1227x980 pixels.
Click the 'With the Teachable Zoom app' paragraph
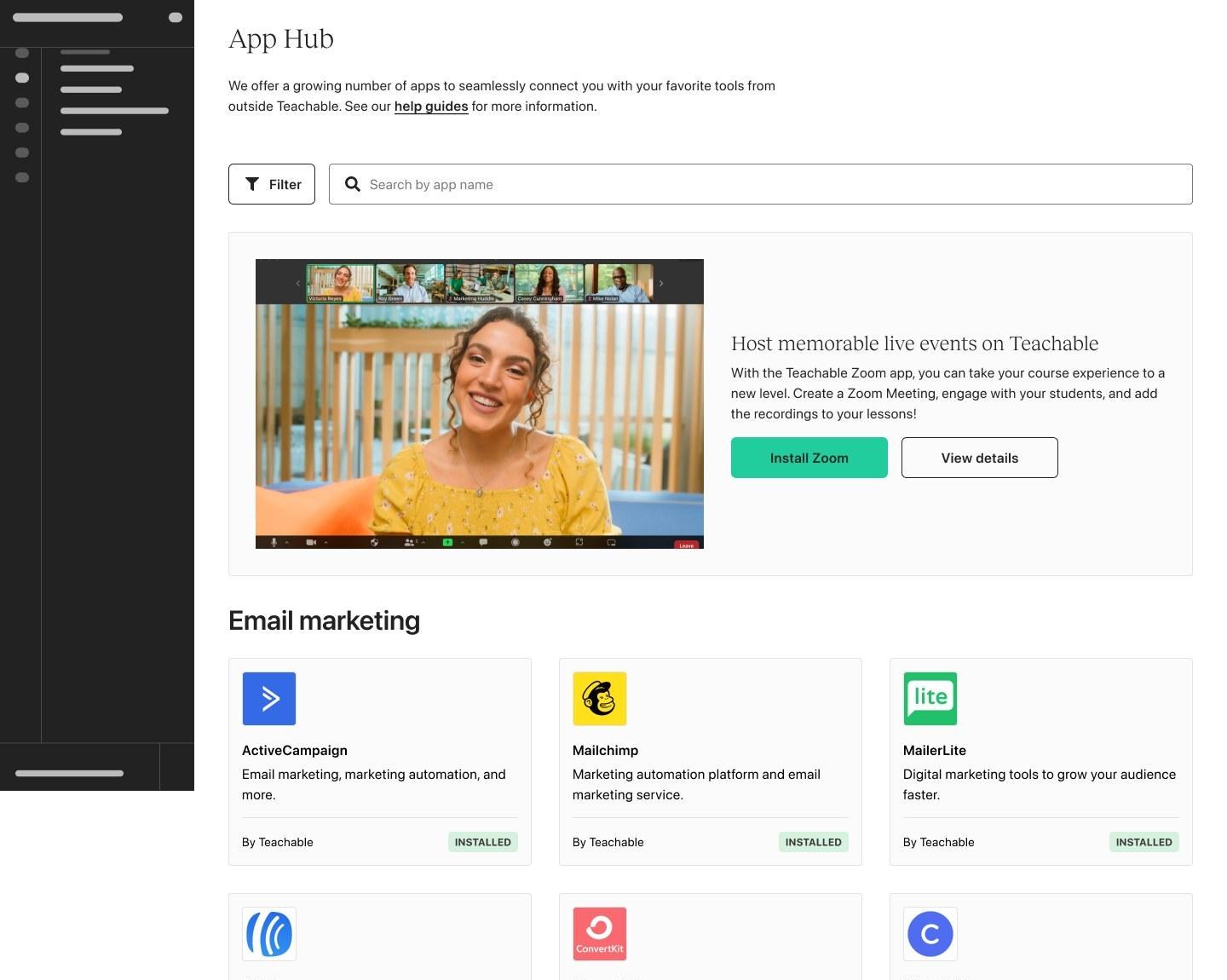coord(948,394)
